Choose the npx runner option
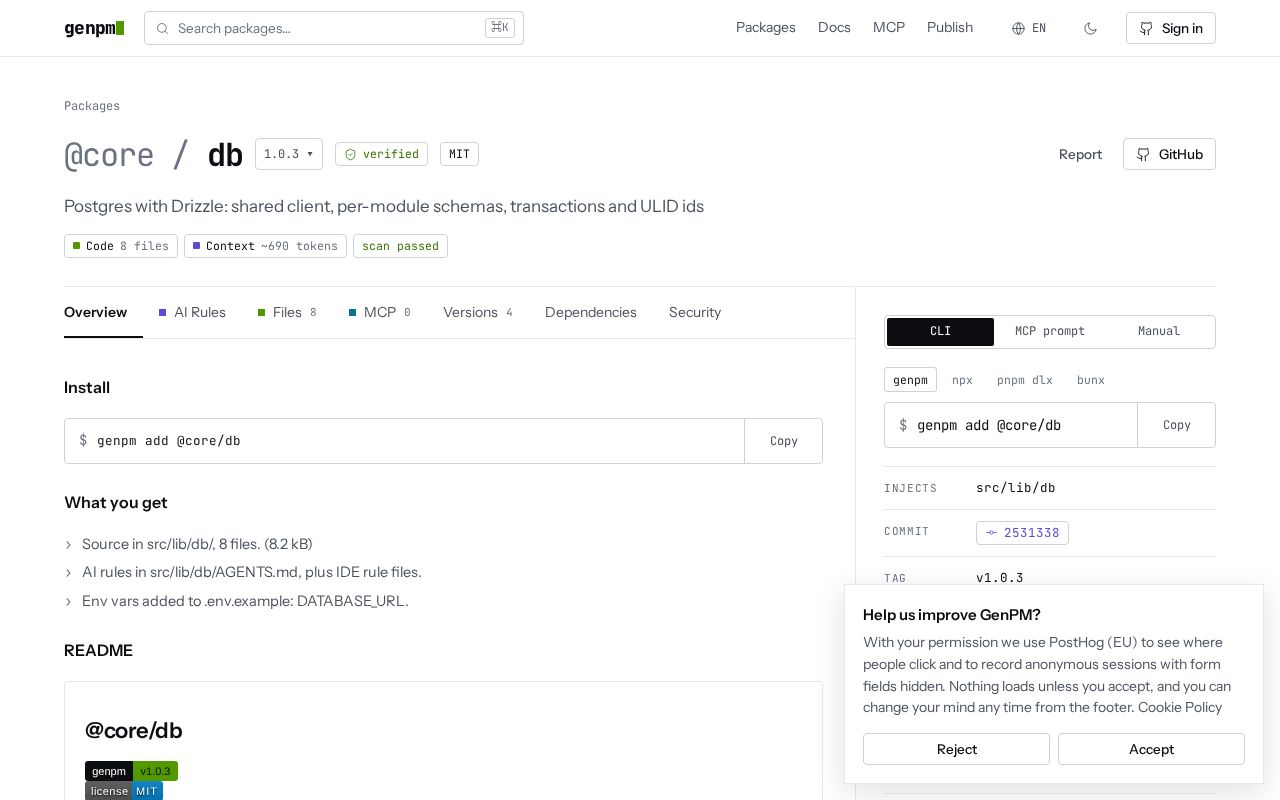 (962, 380)
